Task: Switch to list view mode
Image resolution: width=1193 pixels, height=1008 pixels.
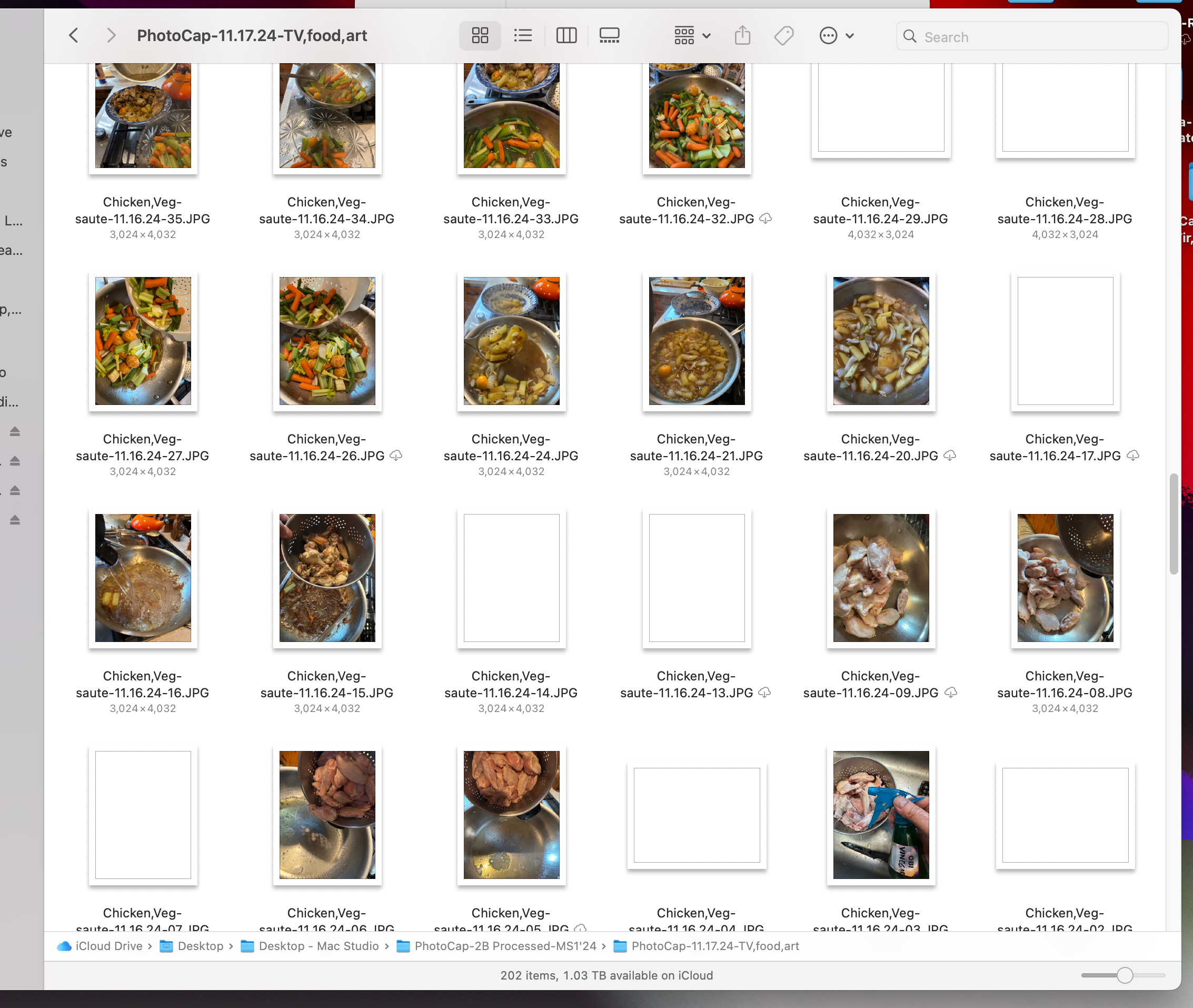Action: click(x=523, y=36)
